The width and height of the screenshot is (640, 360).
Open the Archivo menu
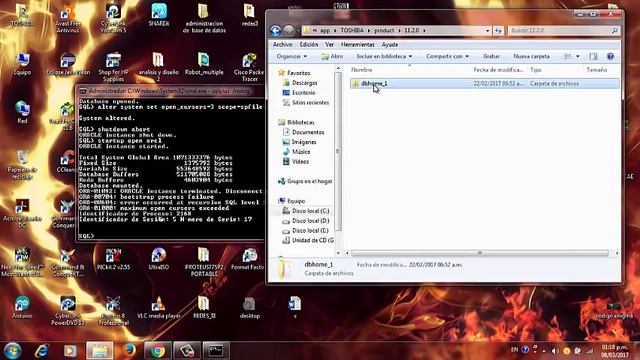[x=282, y=44]
